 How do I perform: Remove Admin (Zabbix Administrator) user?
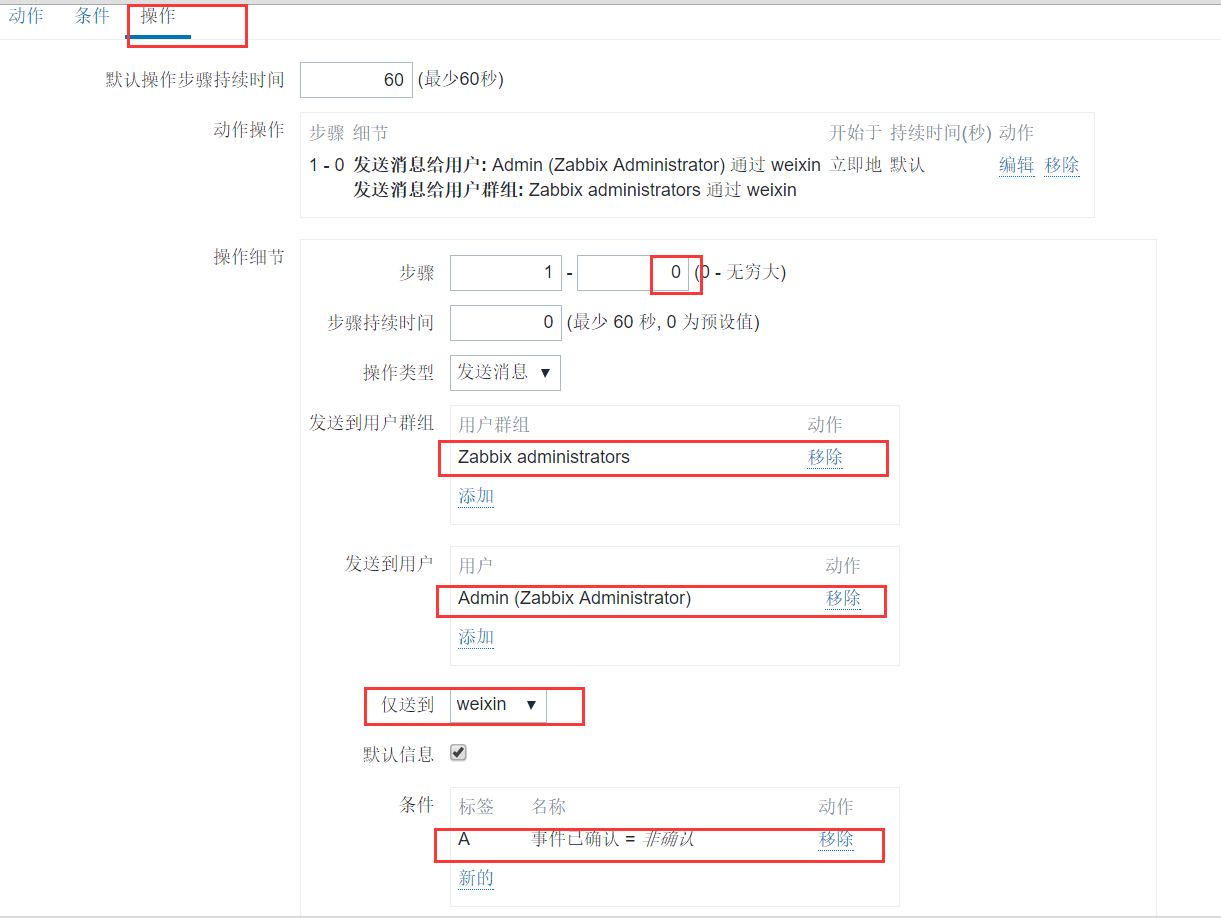click(x=843, y=598)
